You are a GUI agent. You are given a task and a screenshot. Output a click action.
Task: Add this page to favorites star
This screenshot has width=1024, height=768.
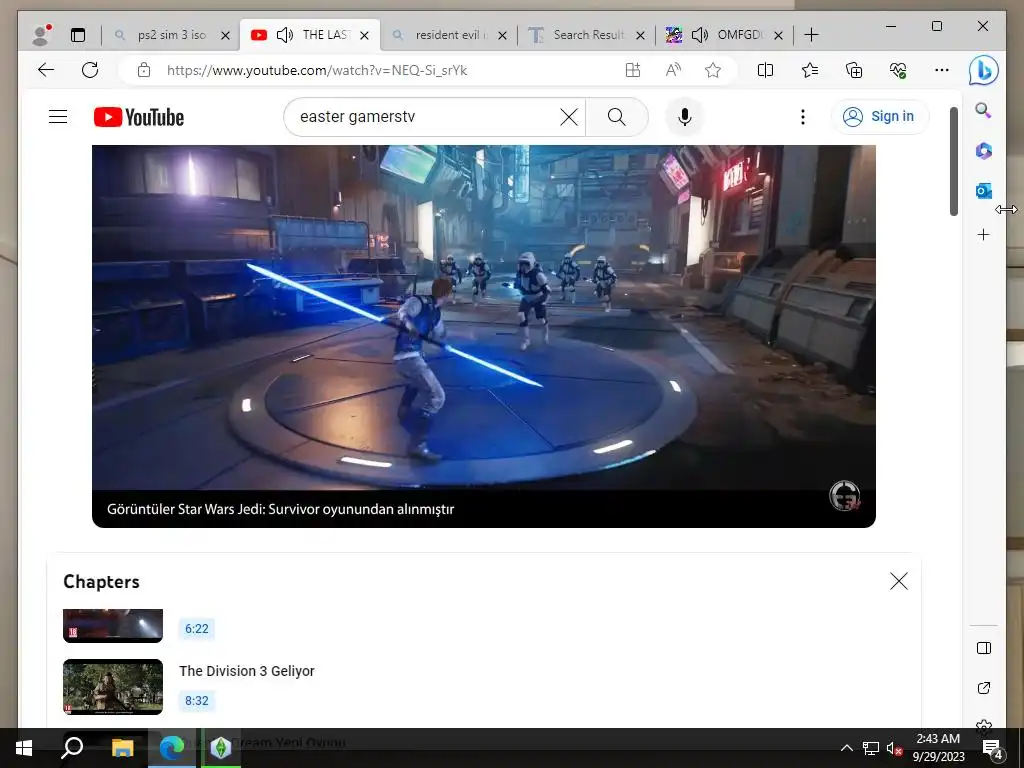[712, 70]
